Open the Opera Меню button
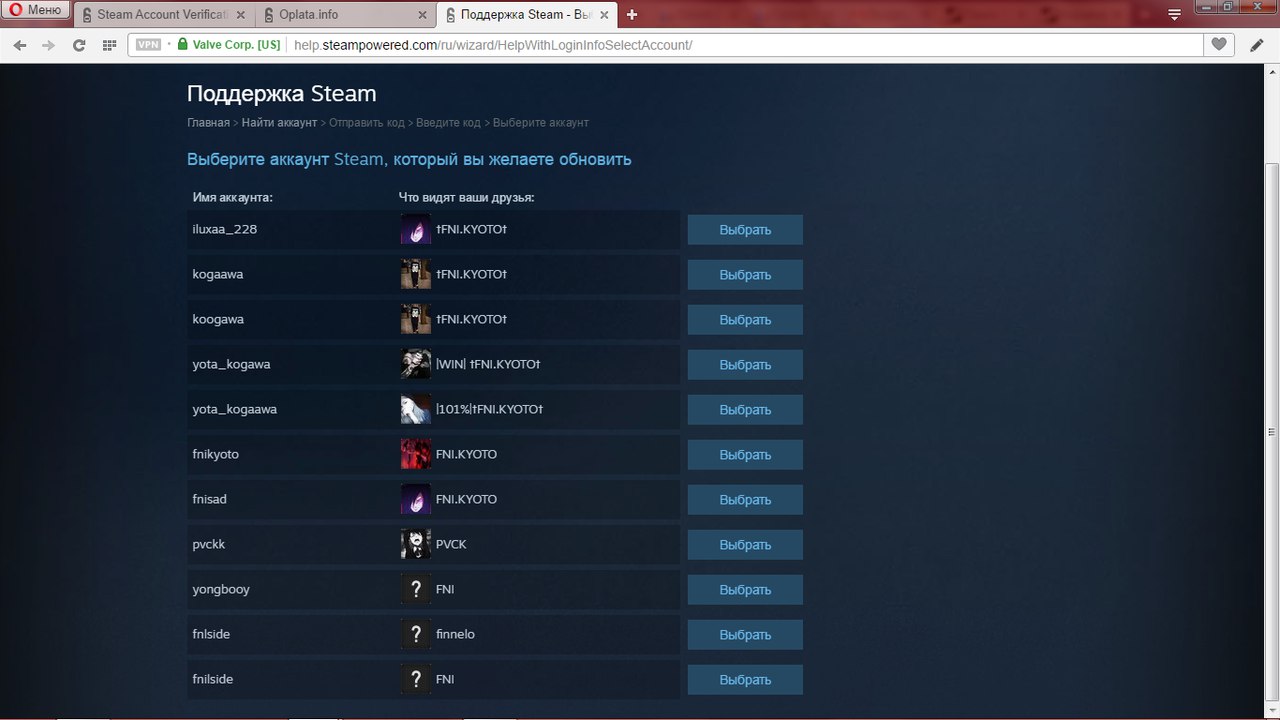1280x720 pixels. coord(36,11)
